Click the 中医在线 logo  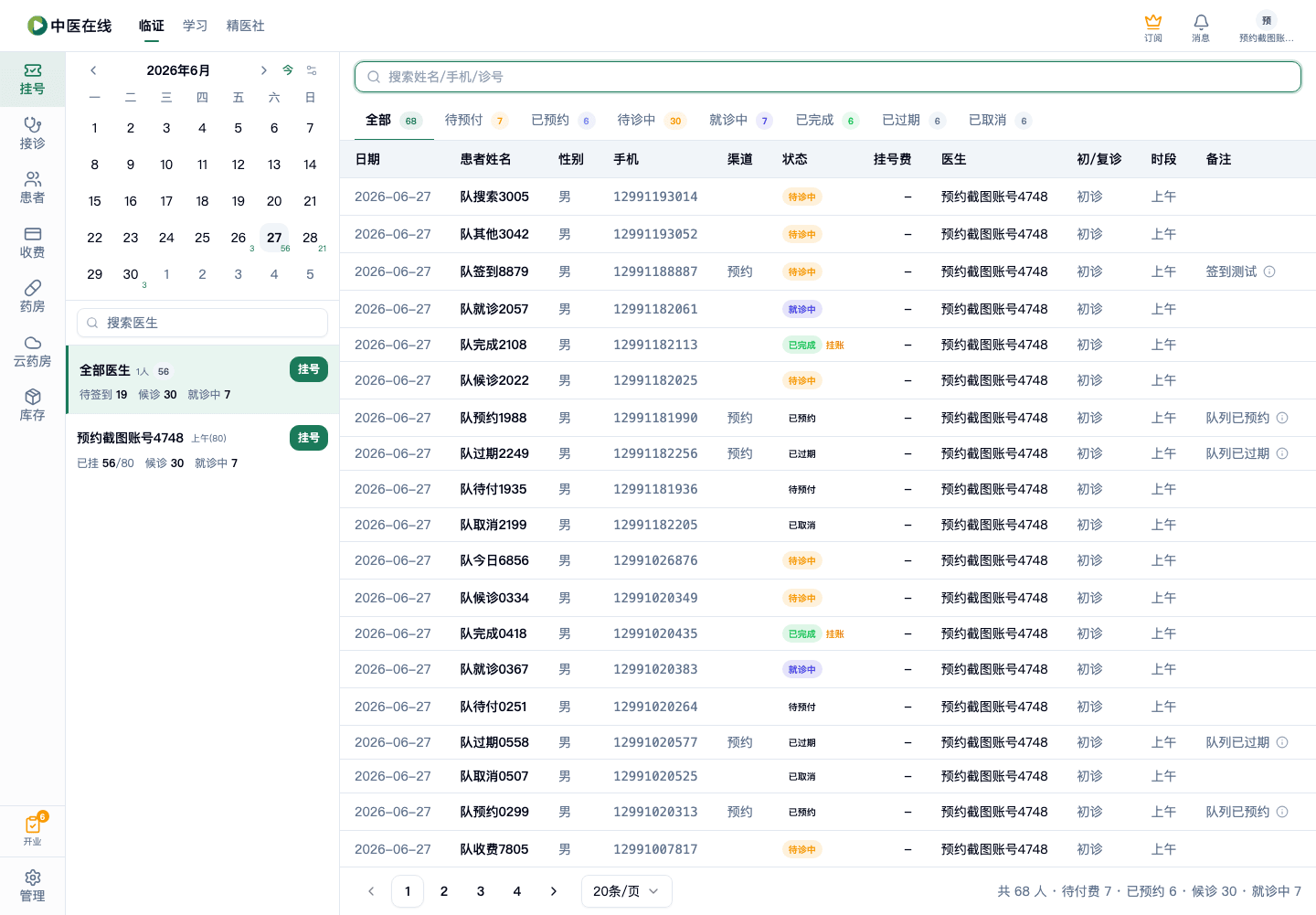pos(69,26)
